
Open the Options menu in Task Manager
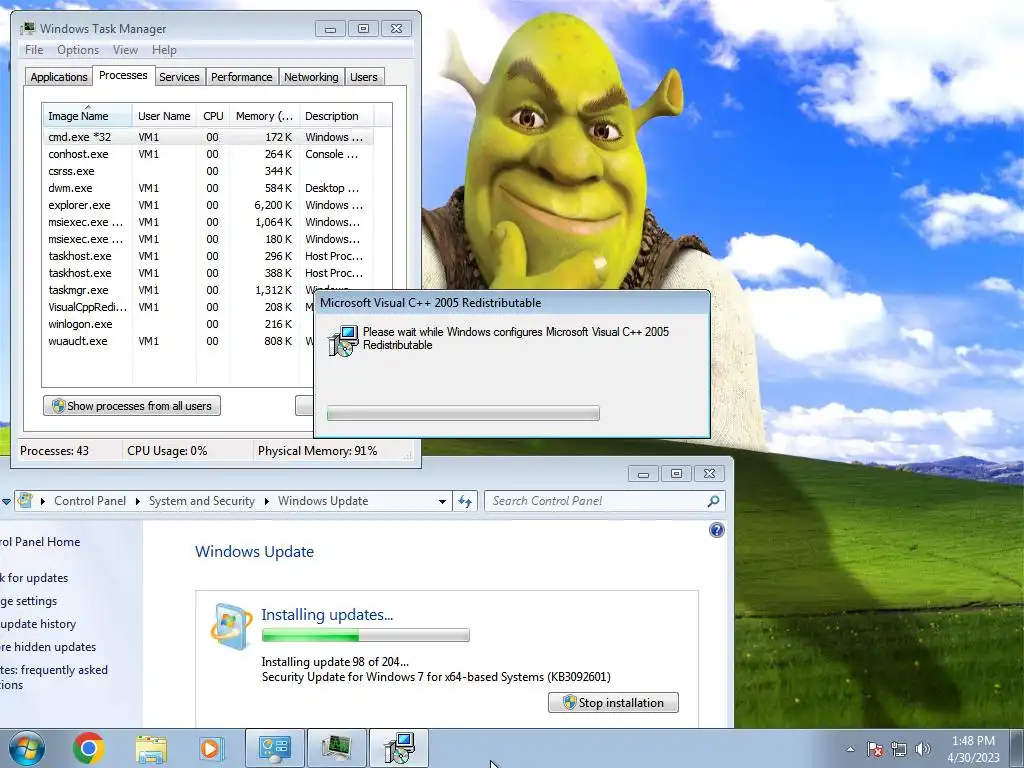click(x=78, y=50)
